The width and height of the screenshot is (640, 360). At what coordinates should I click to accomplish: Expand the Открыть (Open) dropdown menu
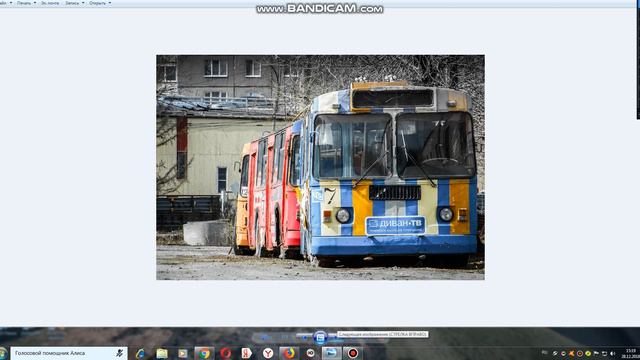point(100,3)
